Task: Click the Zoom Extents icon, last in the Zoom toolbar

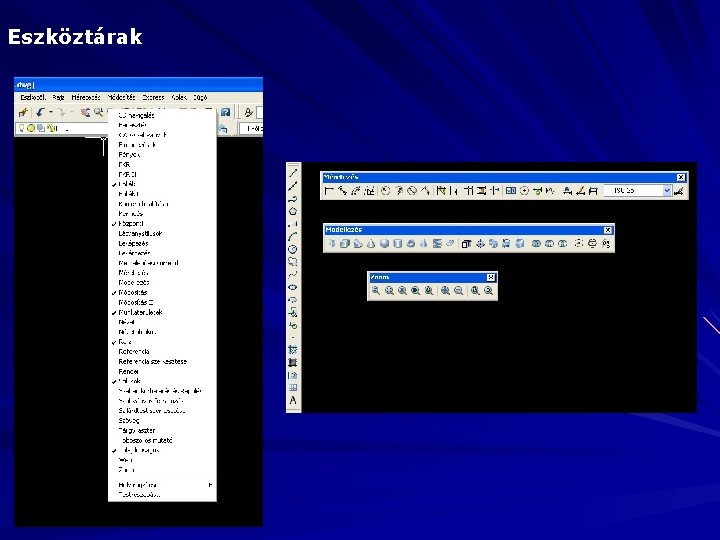Action: coord(489,291)
